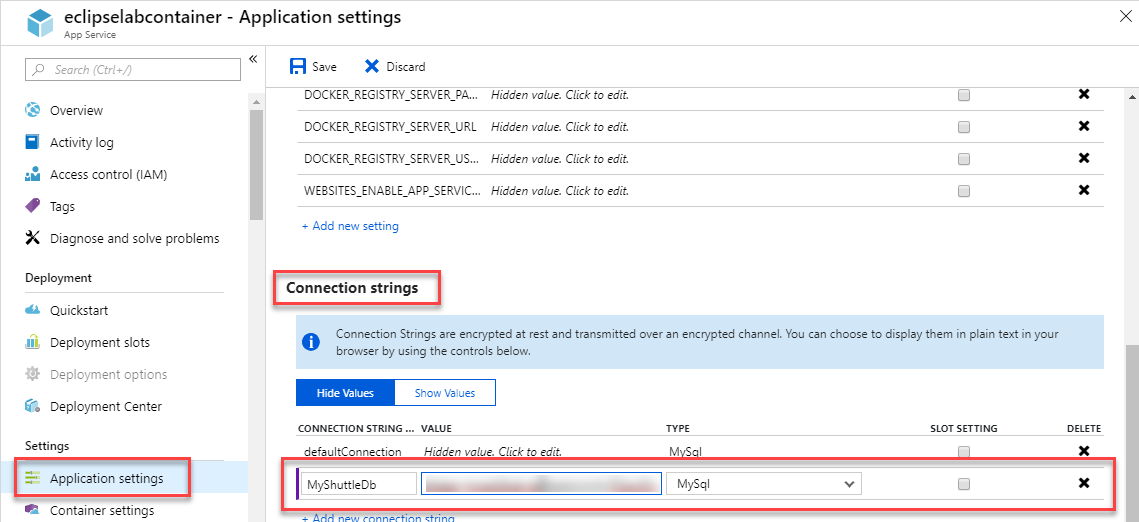
Task: Click the Overview globe icon
Action: coord(33,110)
